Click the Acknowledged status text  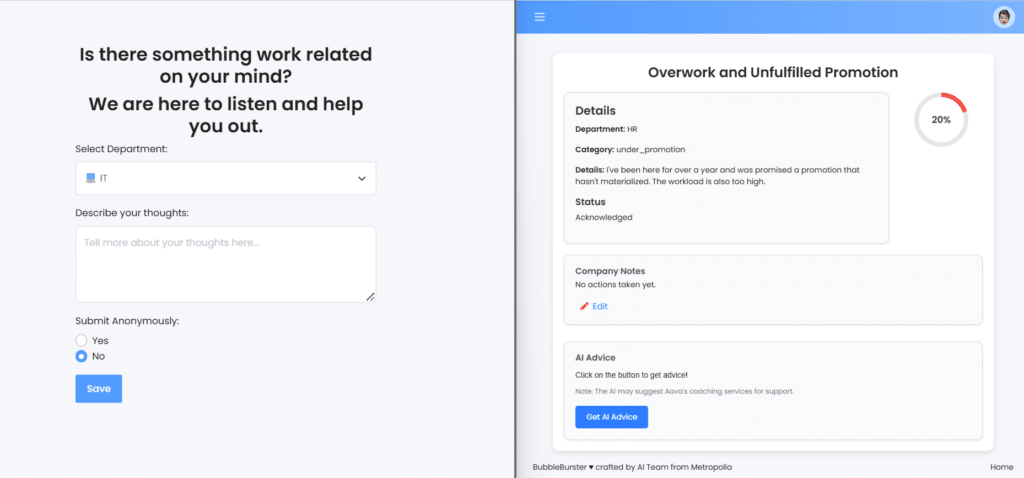(604, 217)
